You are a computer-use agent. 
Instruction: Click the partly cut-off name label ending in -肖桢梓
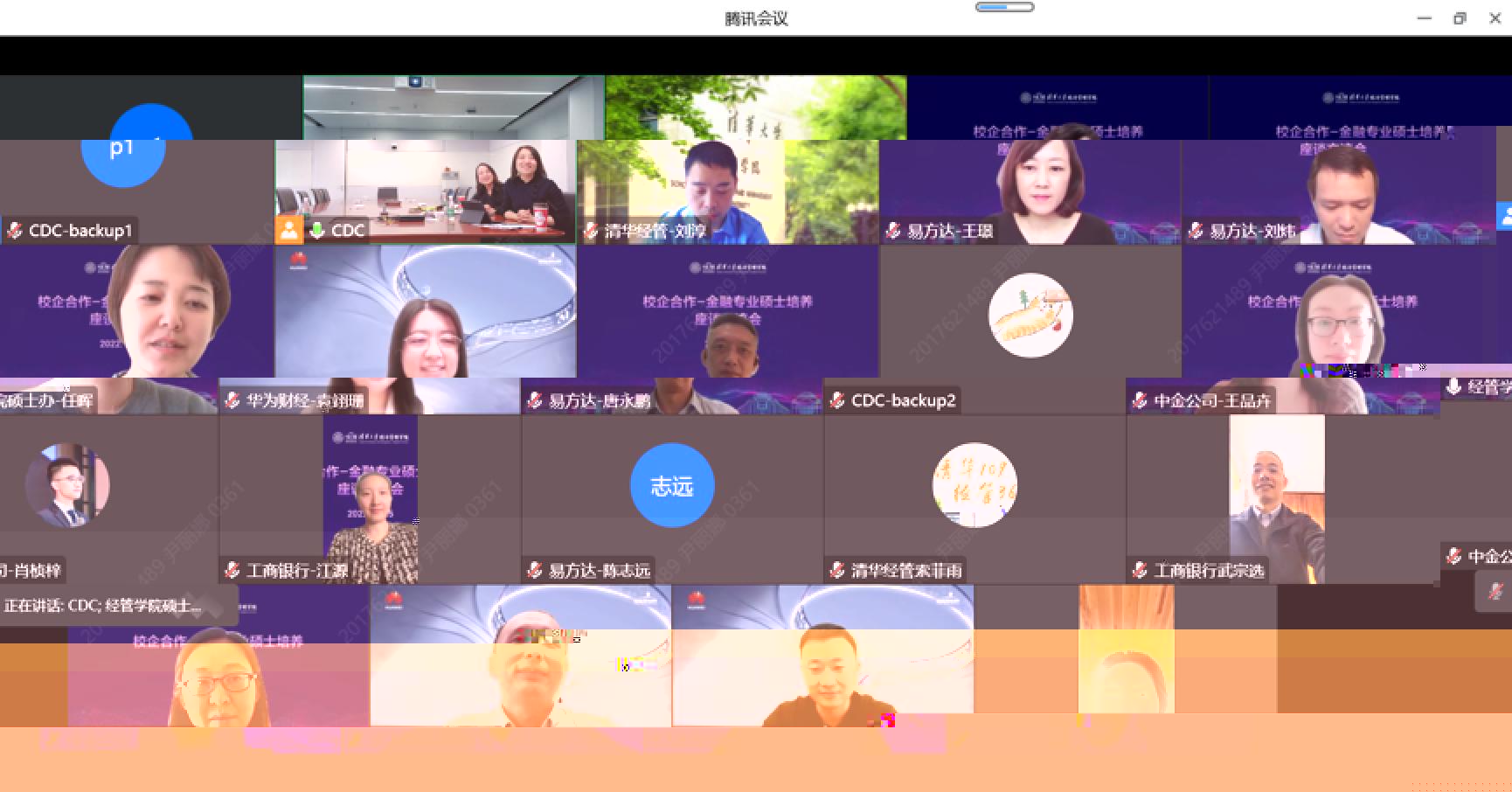31,571
